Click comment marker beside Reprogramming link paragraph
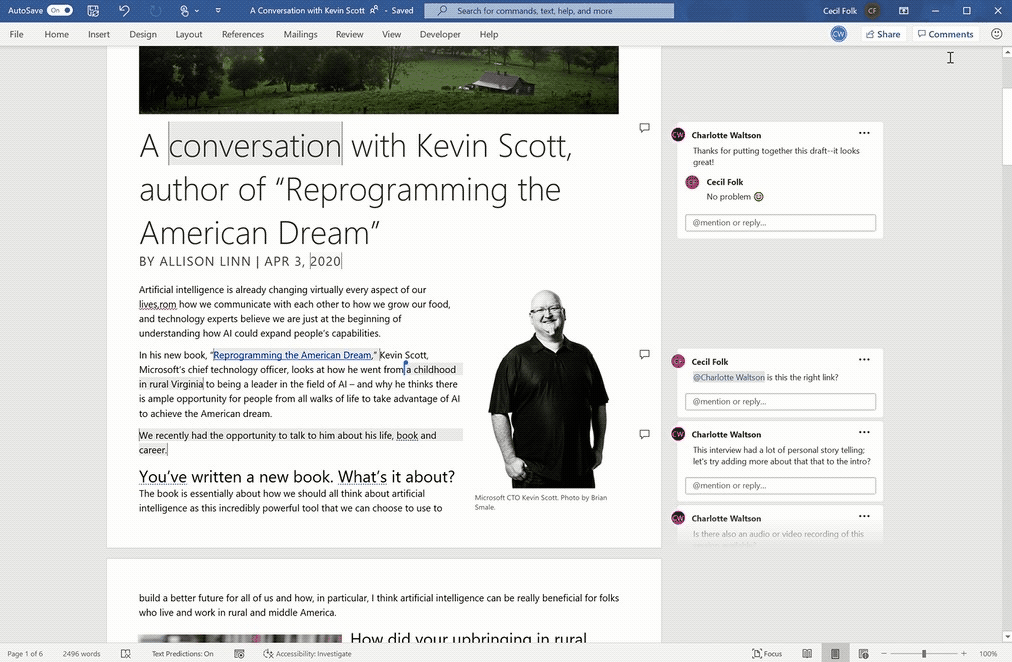Image resolution: width=1012 pixels, height=662 pixels. [x=644, y=354]
